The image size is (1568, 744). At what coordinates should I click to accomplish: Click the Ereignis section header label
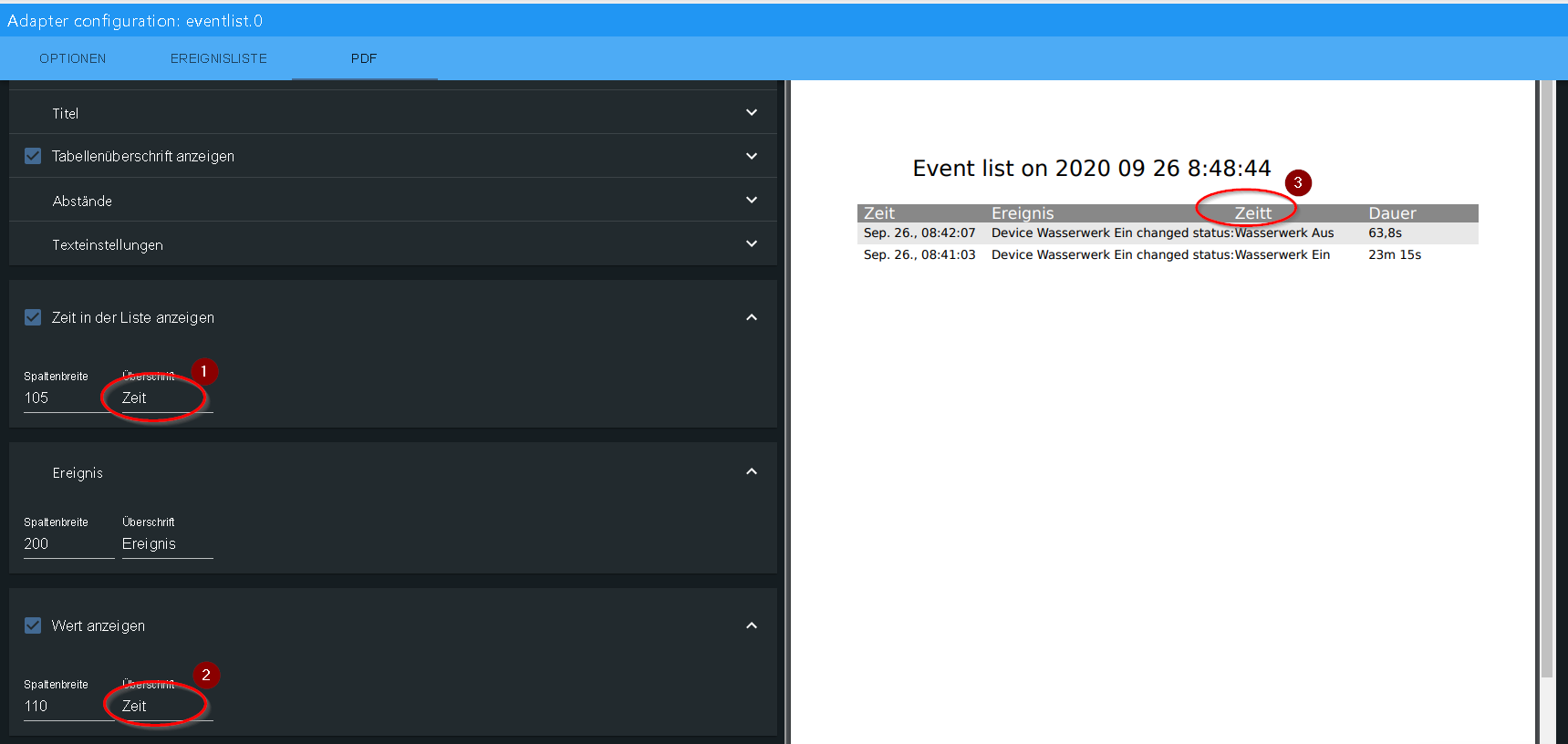pyautogui.click(x=78, y=472)
